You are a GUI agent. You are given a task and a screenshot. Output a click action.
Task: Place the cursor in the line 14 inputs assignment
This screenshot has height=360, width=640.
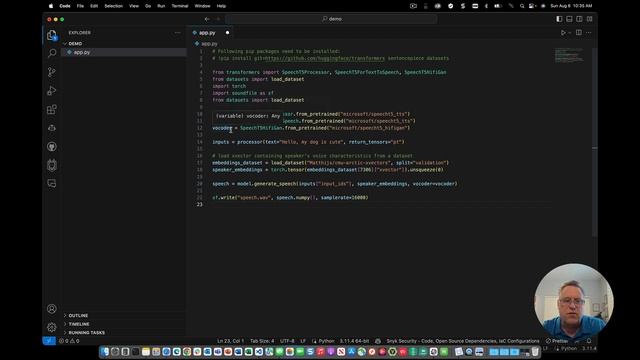click(x=308, y=142)
